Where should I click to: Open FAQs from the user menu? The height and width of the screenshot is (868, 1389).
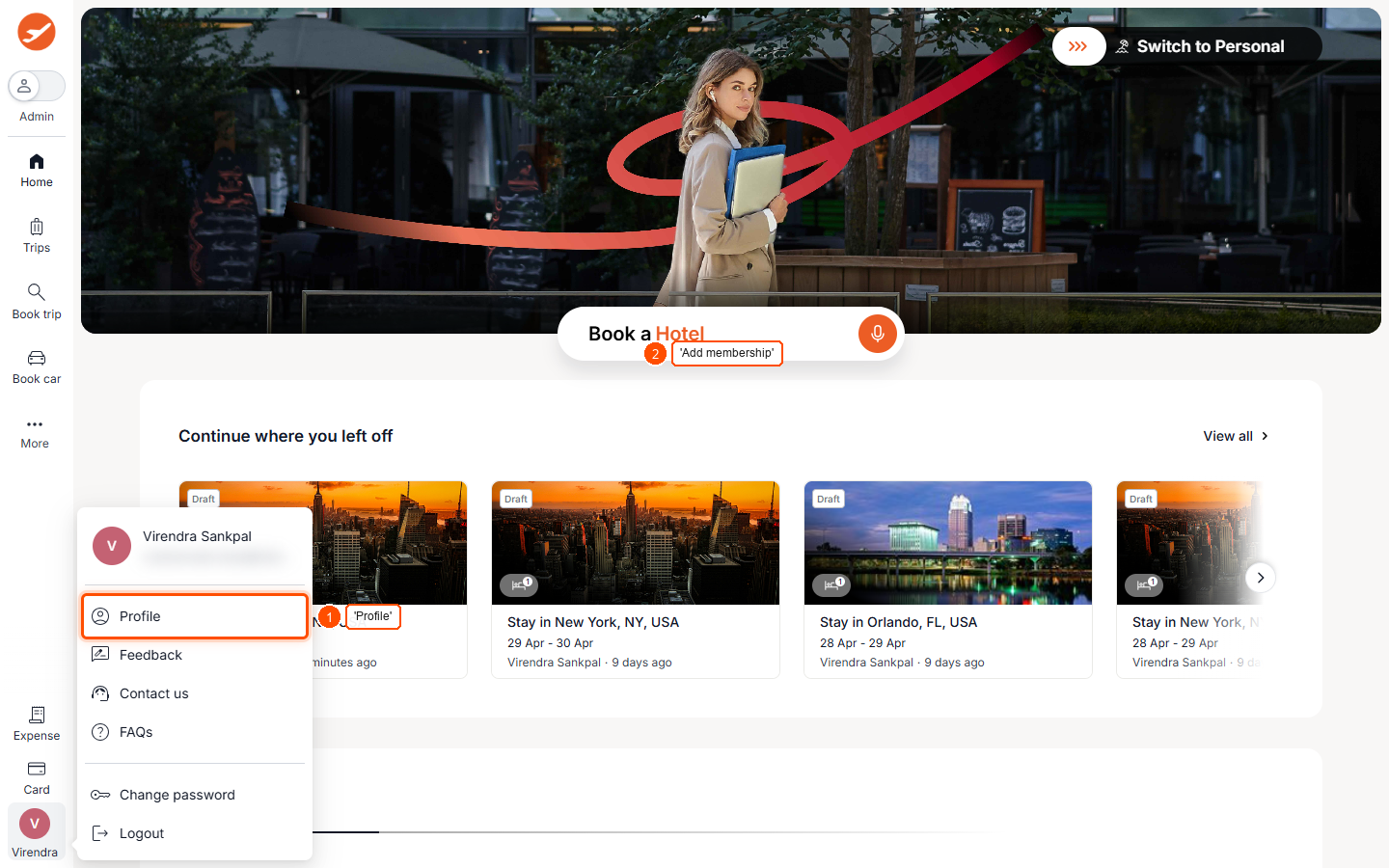(195, 732)
